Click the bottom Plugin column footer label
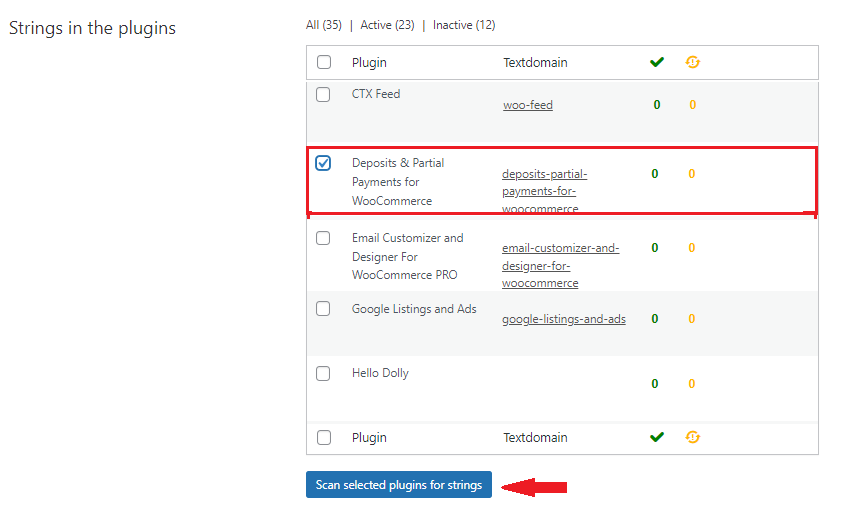This screenshot has height=512, width=853. [369, 437]
